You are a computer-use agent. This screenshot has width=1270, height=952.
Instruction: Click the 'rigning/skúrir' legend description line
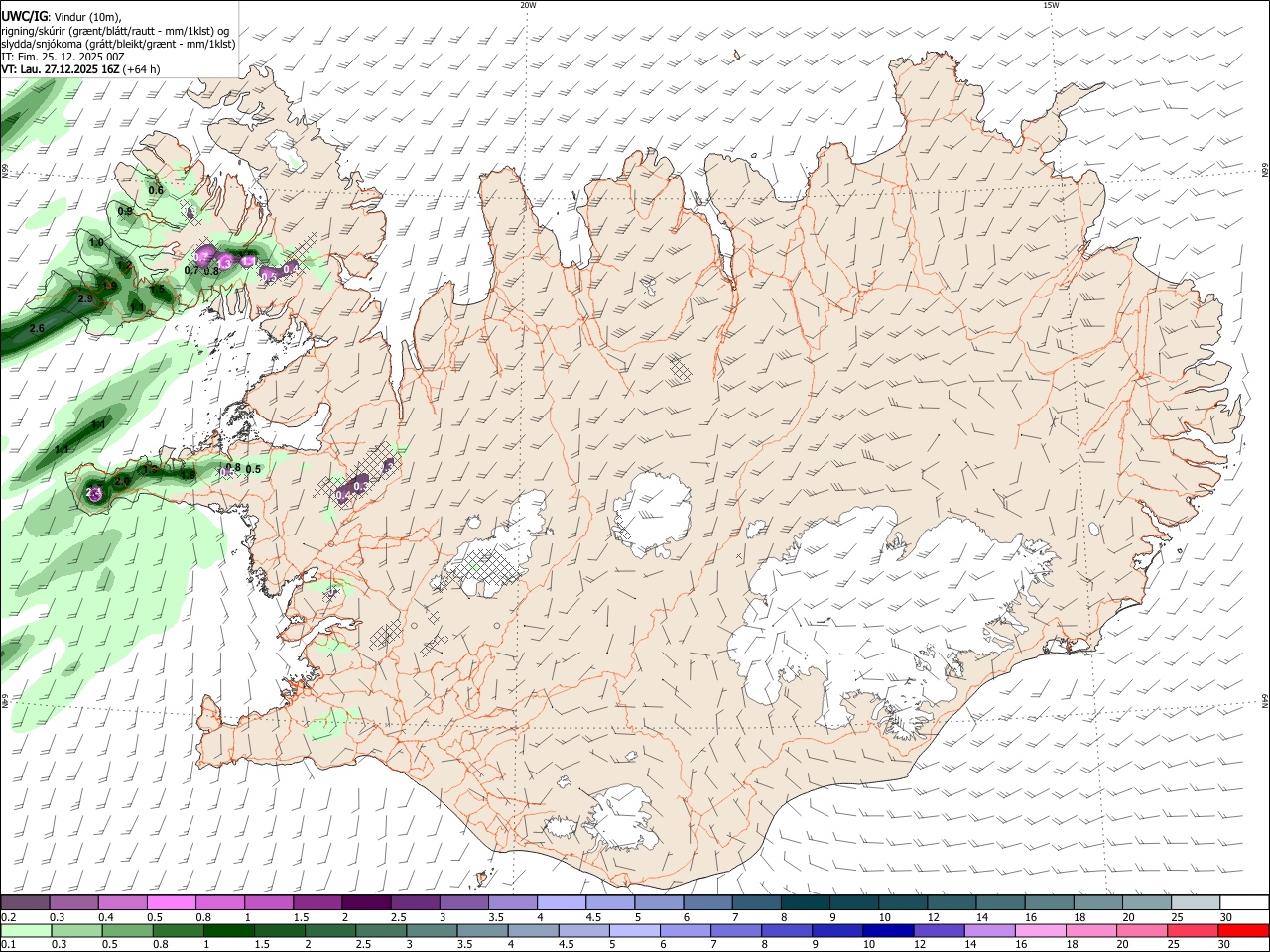115,31
